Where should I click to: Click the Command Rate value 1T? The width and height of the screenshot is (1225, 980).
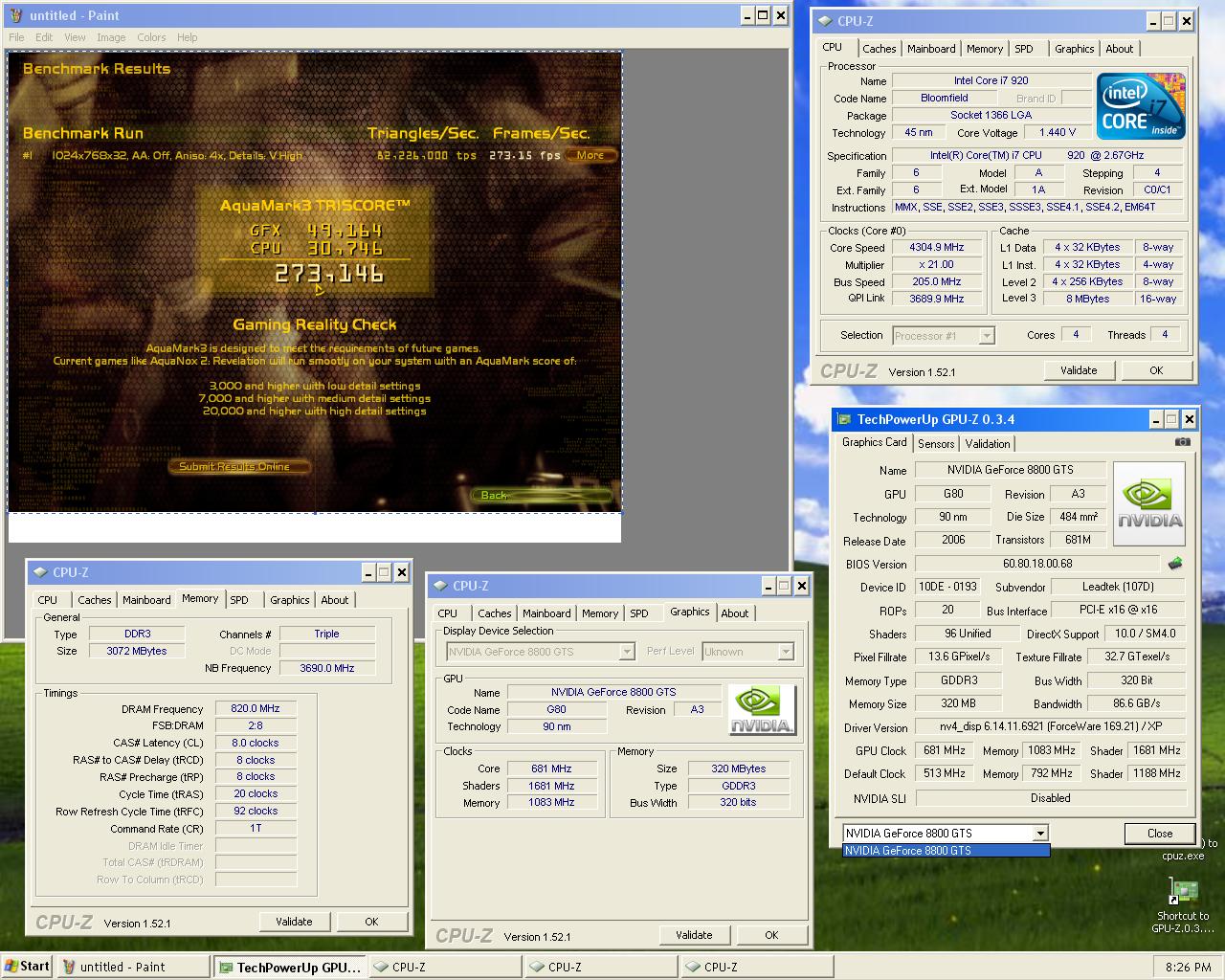tap(256, 829)
